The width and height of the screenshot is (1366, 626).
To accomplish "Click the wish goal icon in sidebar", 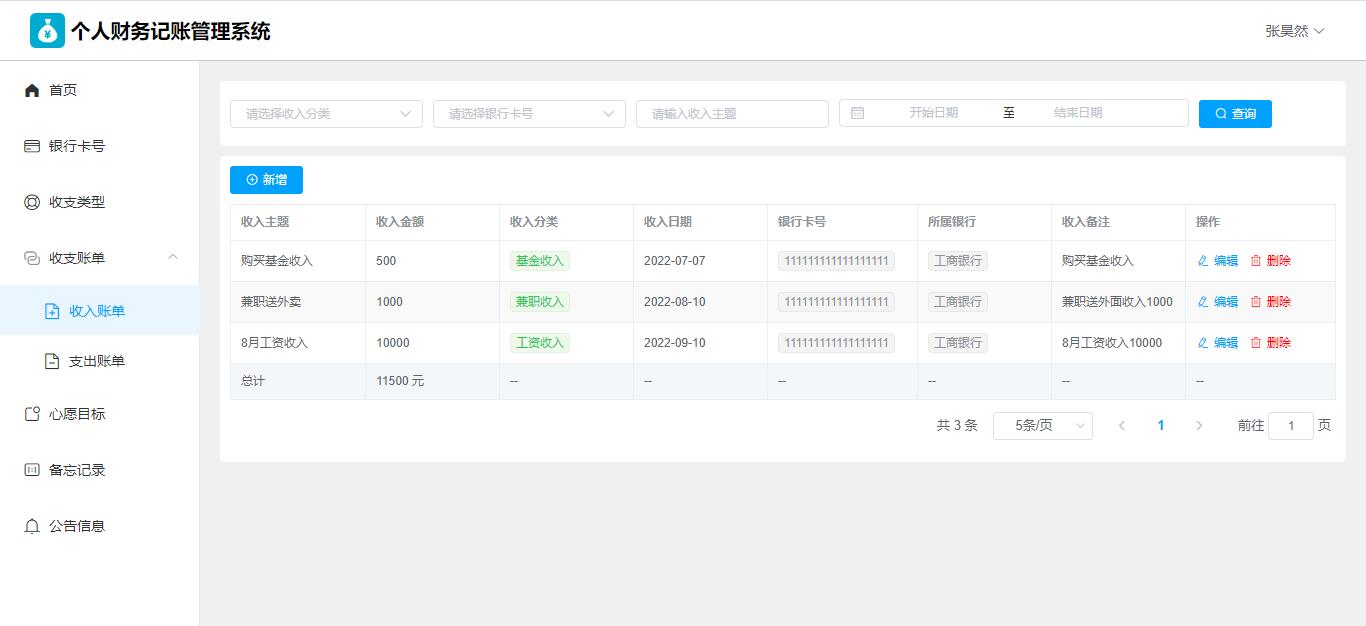I will pyautogui.click(x=32, y=414).
